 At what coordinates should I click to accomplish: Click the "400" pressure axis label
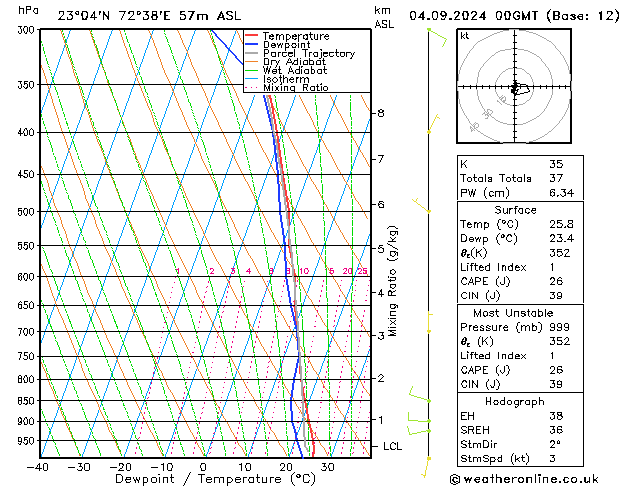28,132
